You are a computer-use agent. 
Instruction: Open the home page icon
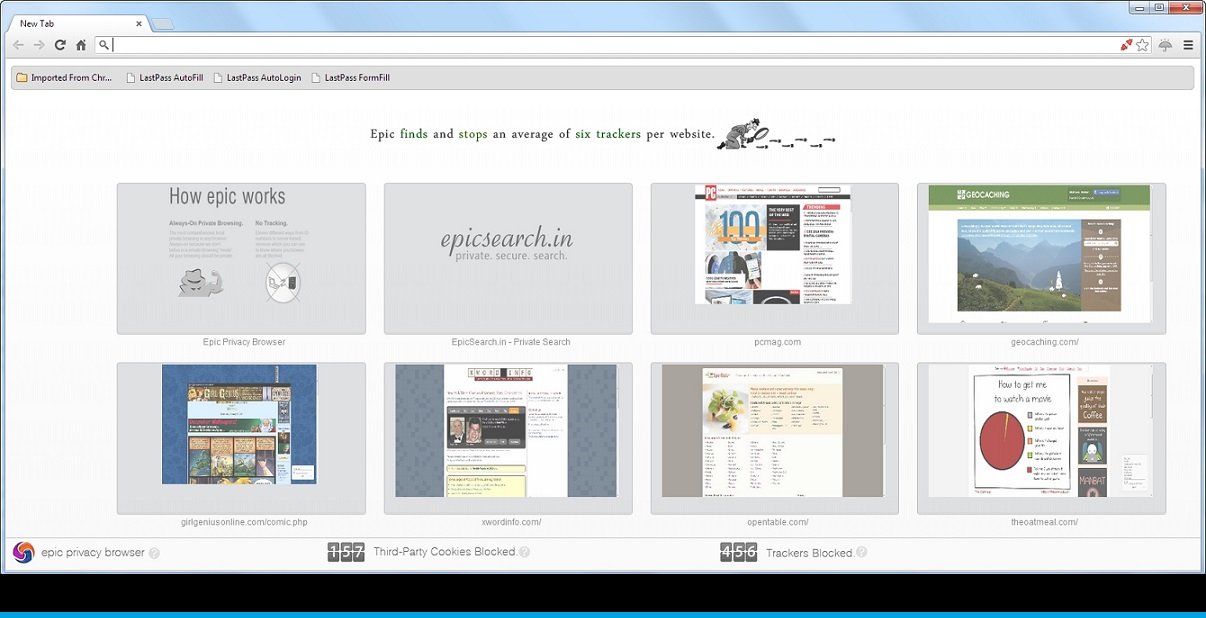coord(81,45)
